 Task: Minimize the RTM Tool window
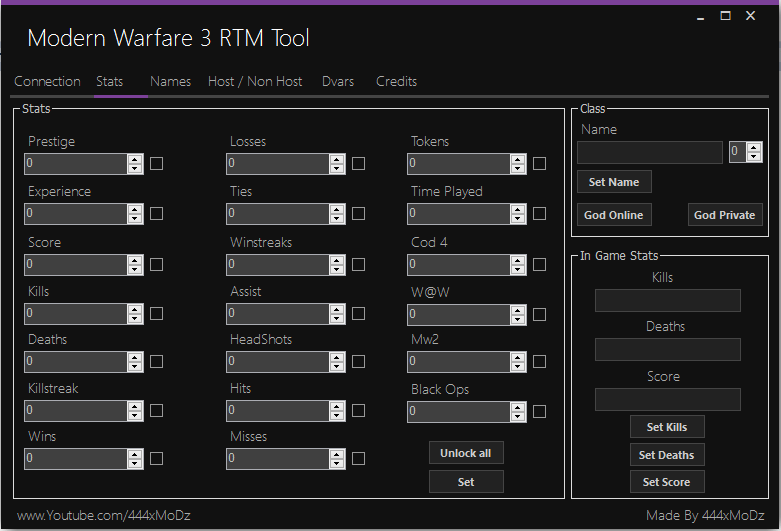(698, 16)
